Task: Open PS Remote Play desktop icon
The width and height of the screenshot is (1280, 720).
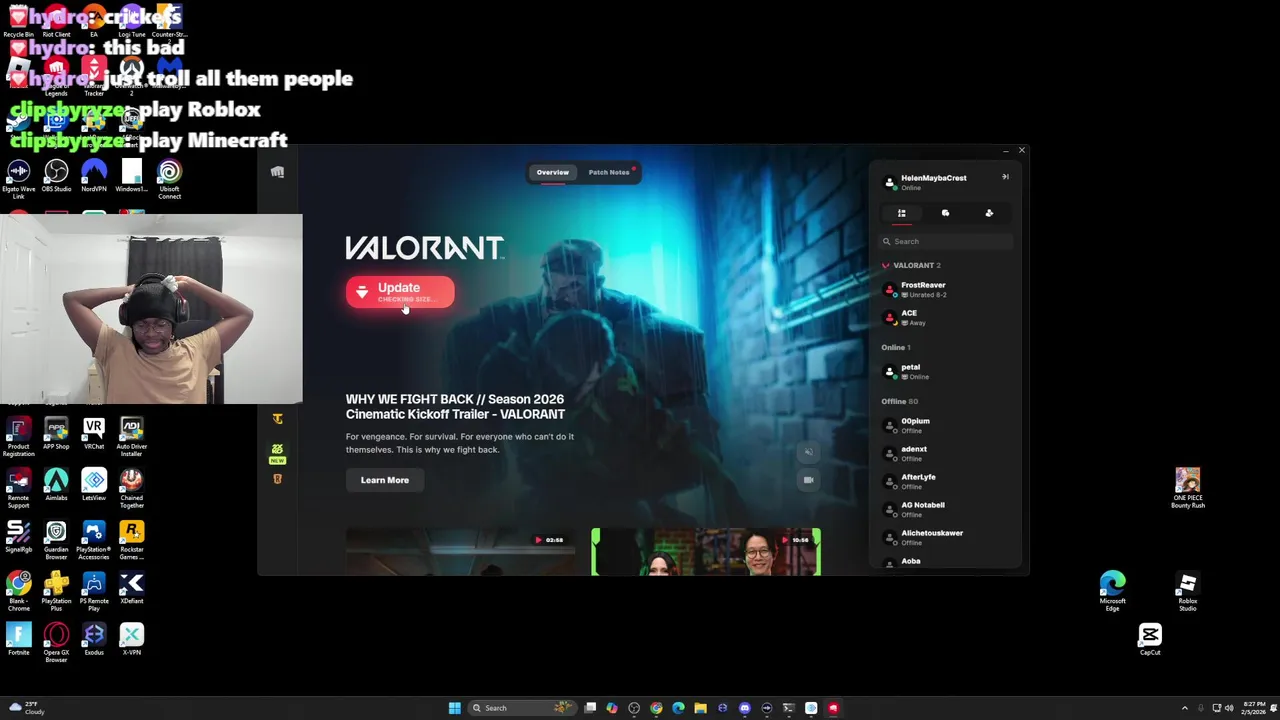Action: [94, 591]
